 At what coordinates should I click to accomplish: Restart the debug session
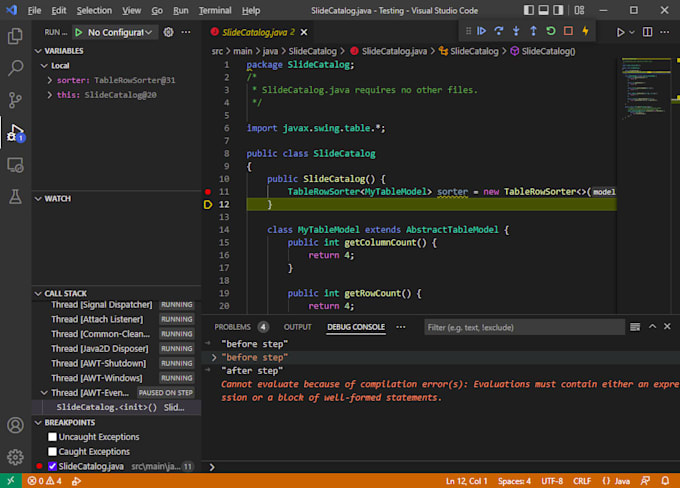pos(551,31)
